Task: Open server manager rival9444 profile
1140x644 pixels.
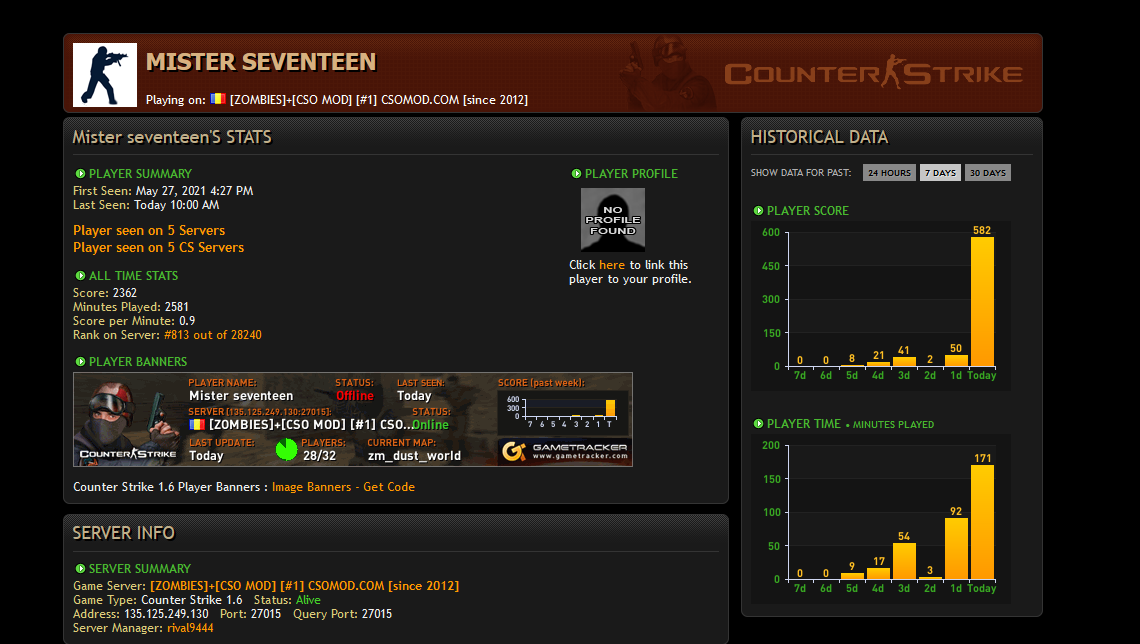Action: click(x=190, y=628)
